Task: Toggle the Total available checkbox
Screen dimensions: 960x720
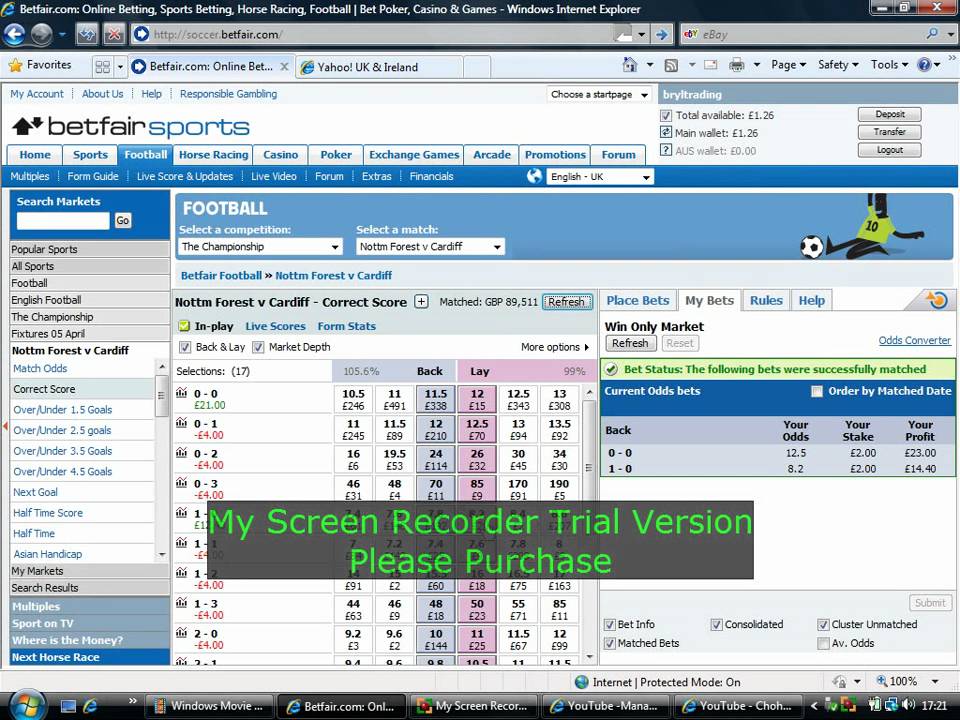Action: pyautogui.click(x=666, y=115)
